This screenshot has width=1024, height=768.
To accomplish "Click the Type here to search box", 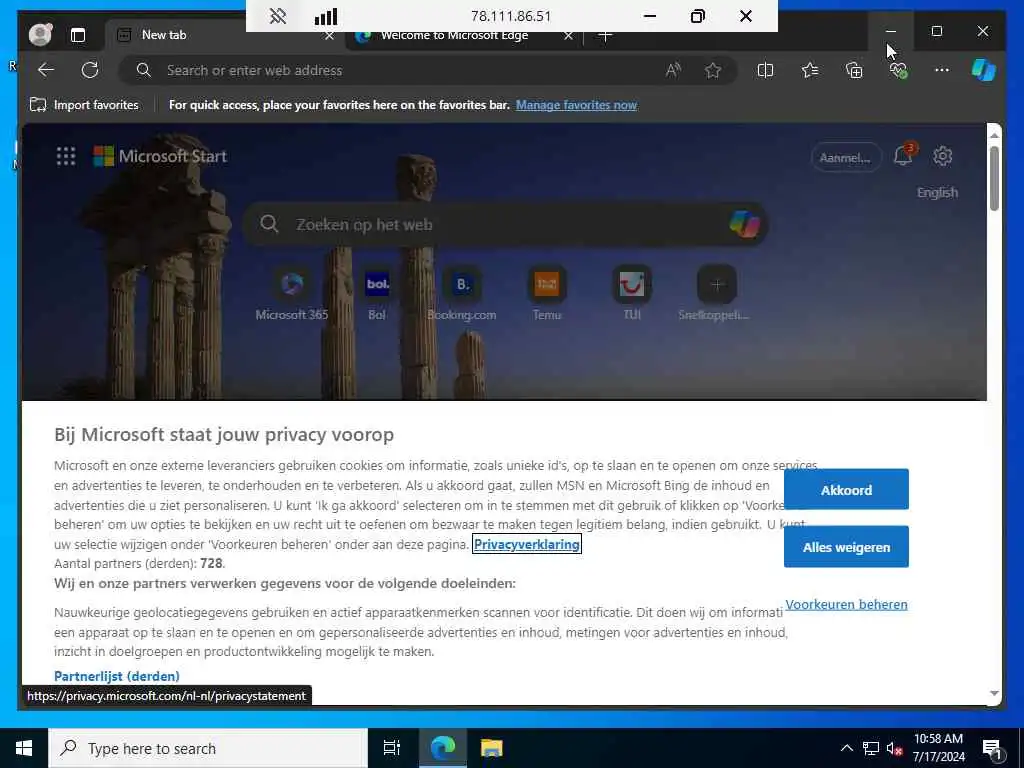I will 208,748.
